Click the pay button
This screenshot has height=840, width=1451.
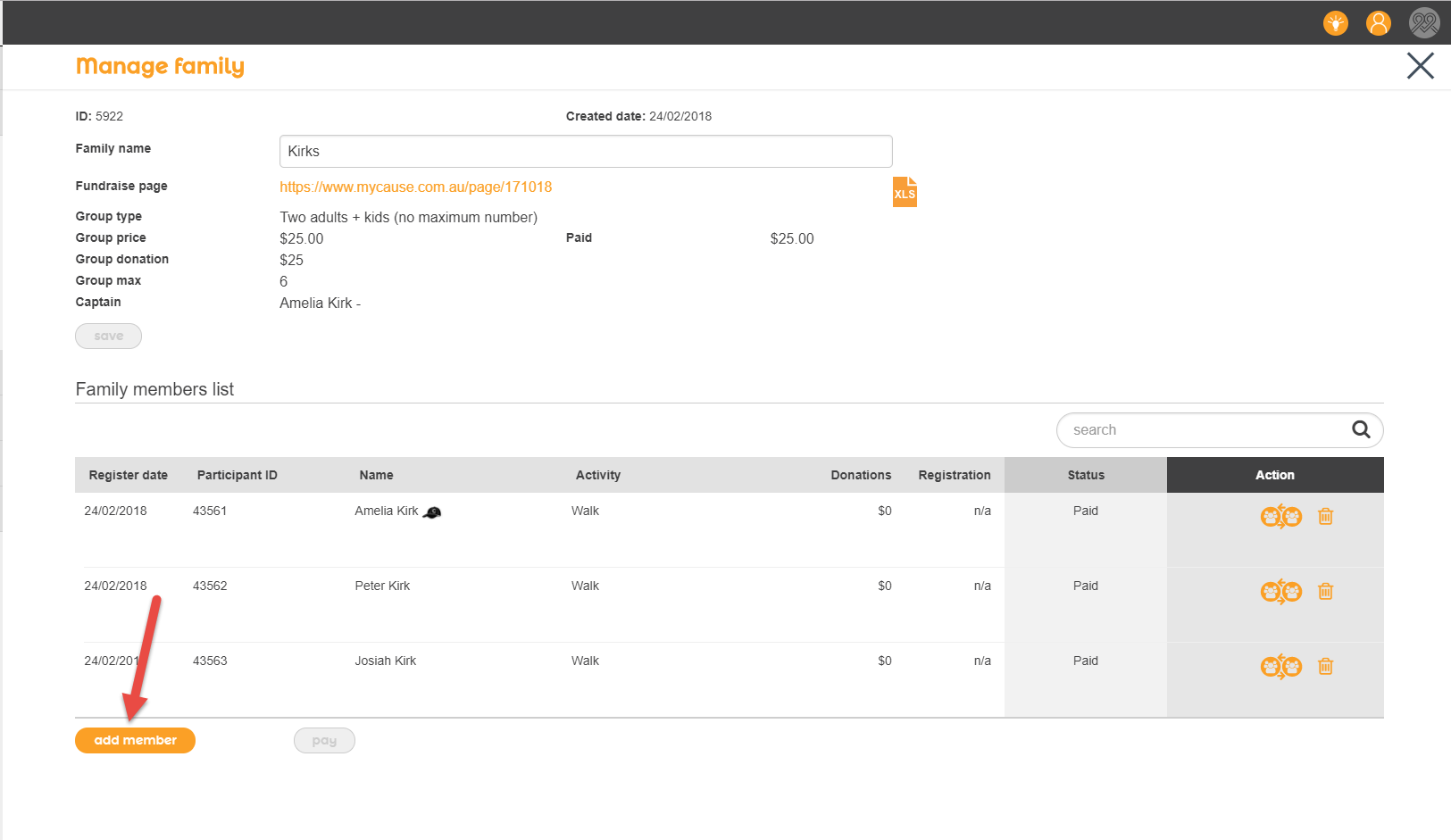pos(324,740)
